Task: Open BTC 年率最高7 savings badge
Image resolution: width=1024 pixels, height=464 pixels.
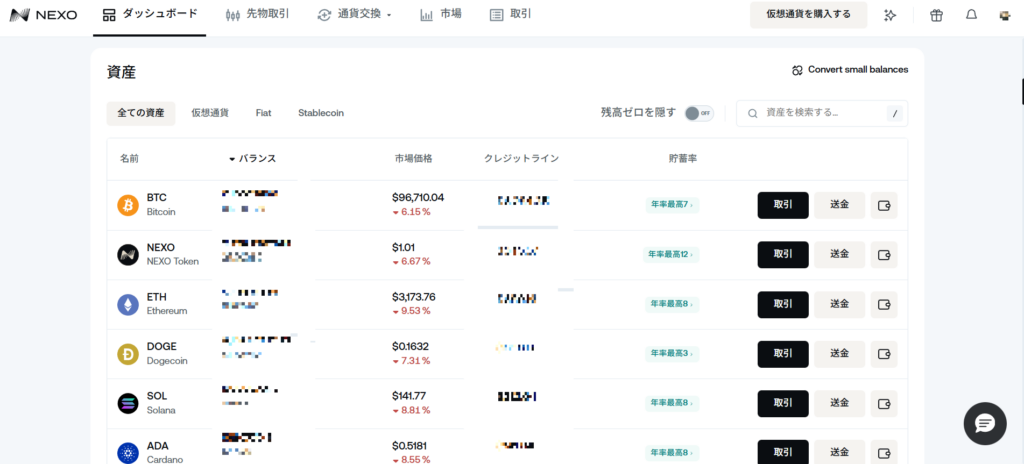Action: pos(671,205)
